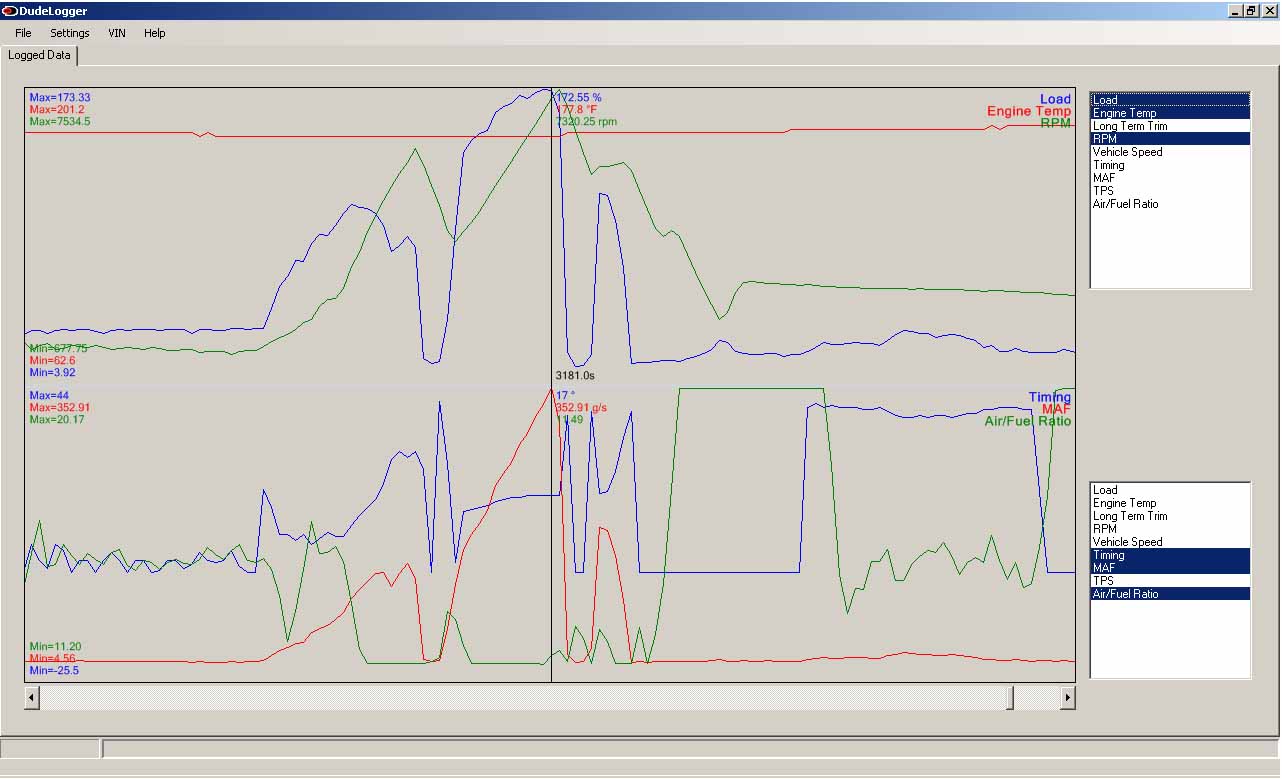Switch to the Logged Data tab
Viewport: 1282px width, 779px height.
(39, 56)
